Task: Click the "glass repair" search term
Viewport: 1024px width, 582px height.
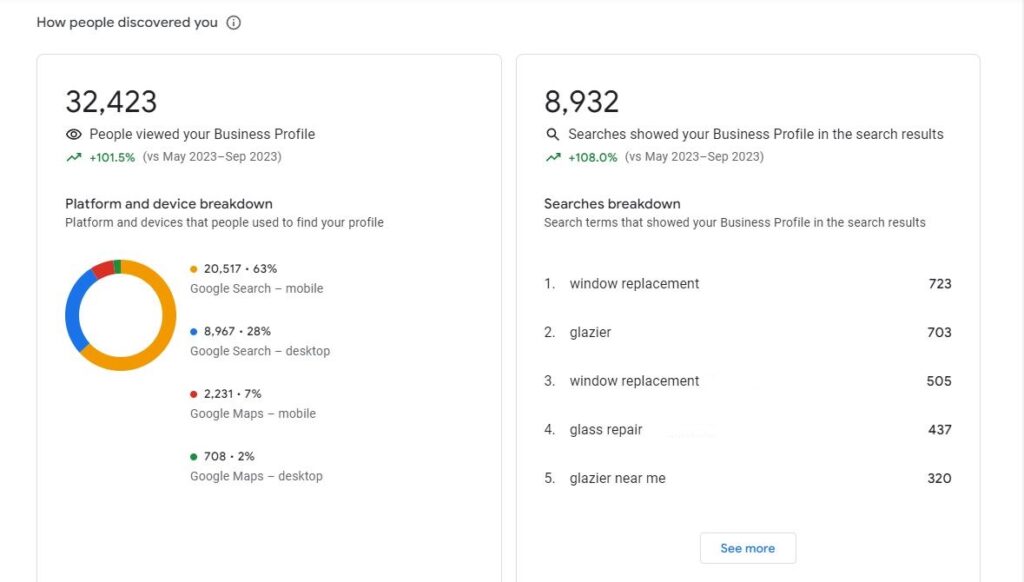Action: tap(606, 430)
